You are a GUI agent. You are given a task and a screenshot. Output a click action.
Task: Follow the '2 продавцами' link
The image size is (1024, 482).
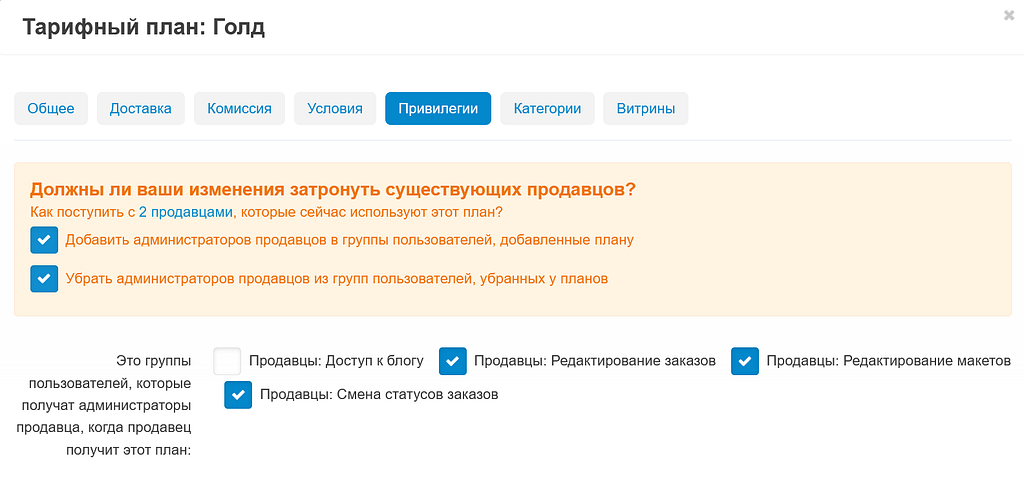click(x=192, y=212)
